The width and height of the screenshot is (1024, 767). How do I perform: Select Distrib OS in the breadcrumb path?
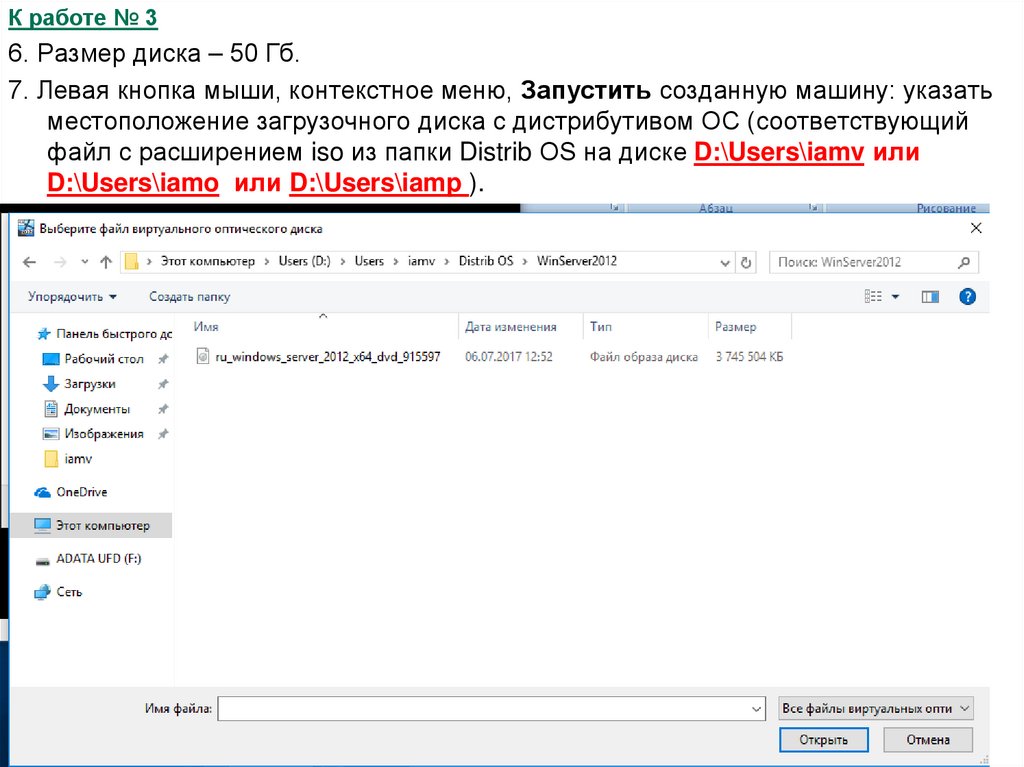coord(485,261)
